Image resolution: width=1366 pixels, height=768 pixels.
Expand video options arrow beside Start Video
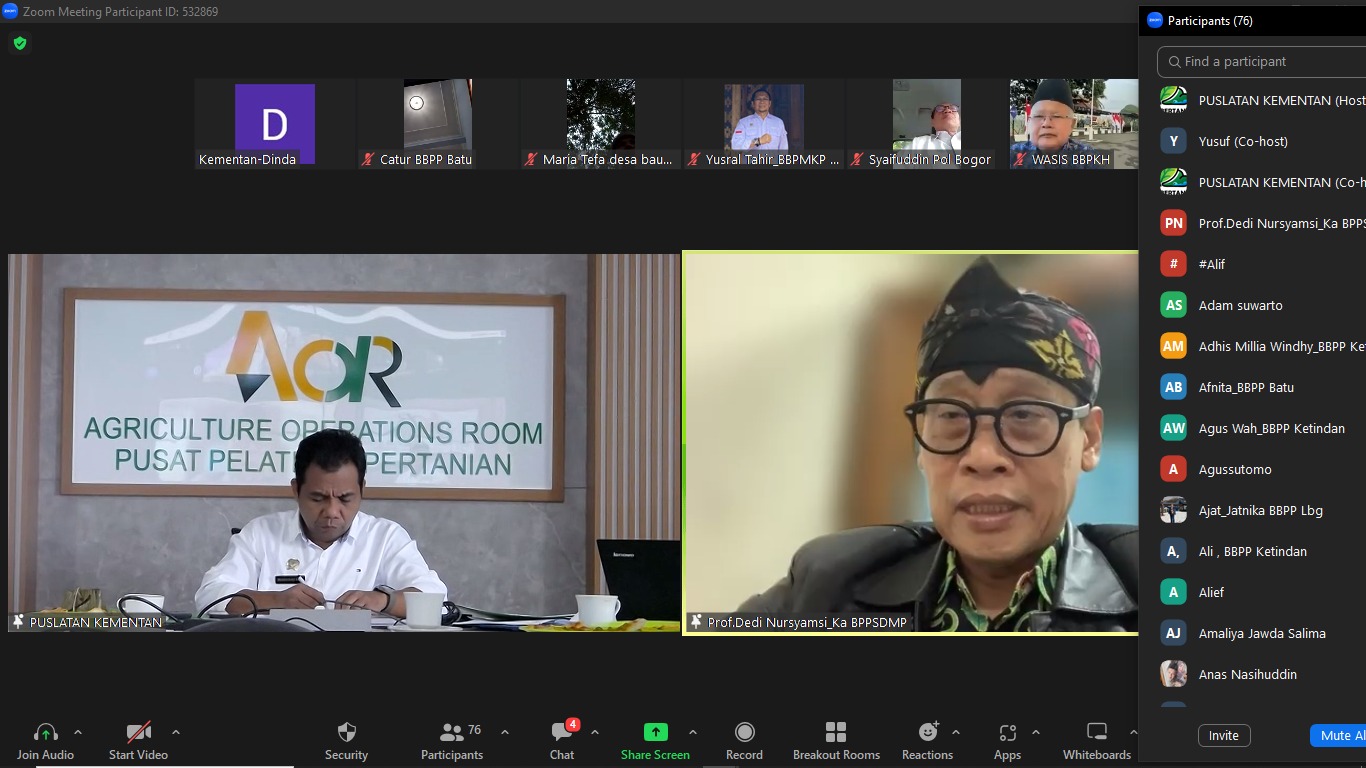tap(176, 732)
